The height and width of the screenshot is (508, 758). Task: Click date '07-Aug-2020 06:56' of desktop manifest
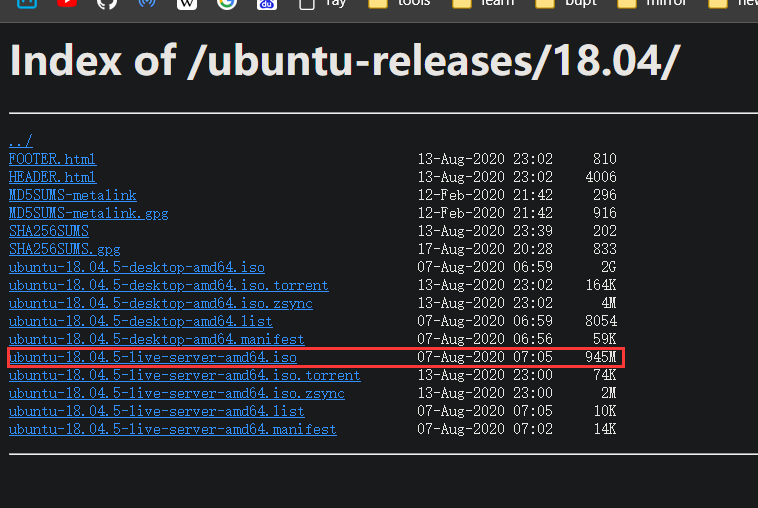coord(485,339)
